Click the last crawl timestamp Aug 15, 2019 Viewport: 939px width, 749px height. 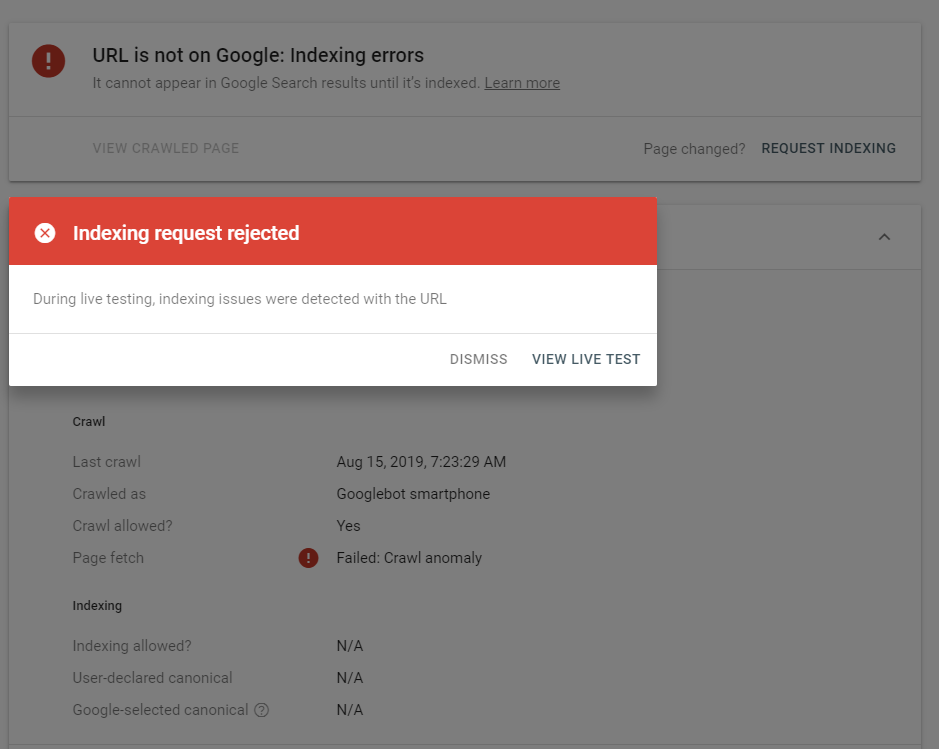click(421, 462)
